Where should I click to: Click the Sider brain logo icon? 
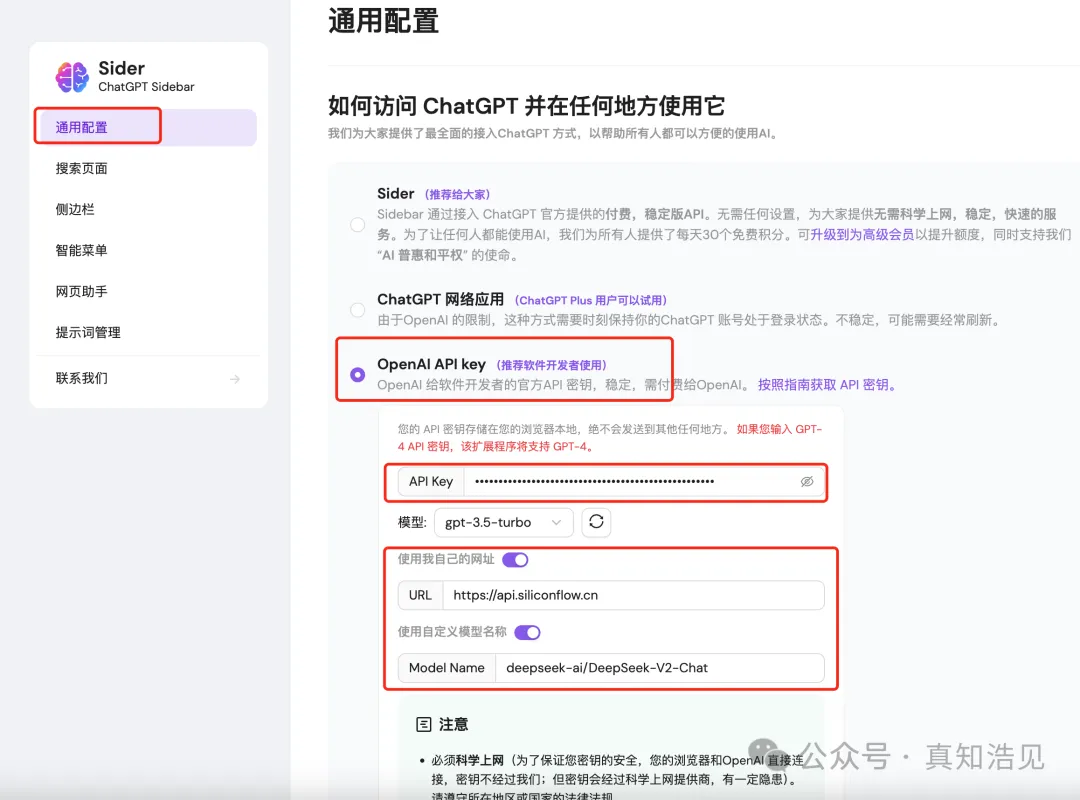pyautogui.click(x=72, y=76)
